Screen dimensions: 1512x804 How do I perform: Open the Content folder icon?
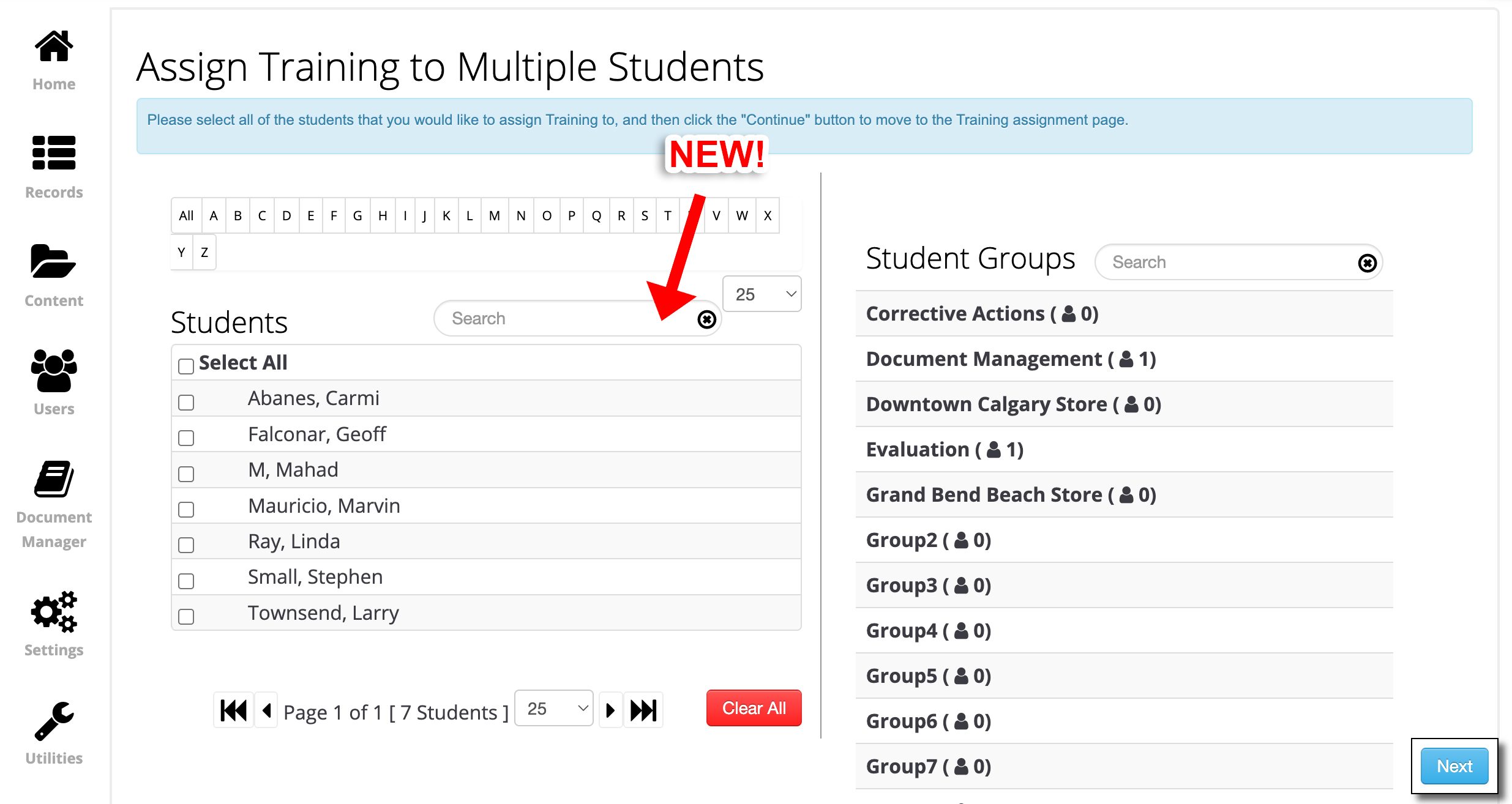[x=54, y=261]
